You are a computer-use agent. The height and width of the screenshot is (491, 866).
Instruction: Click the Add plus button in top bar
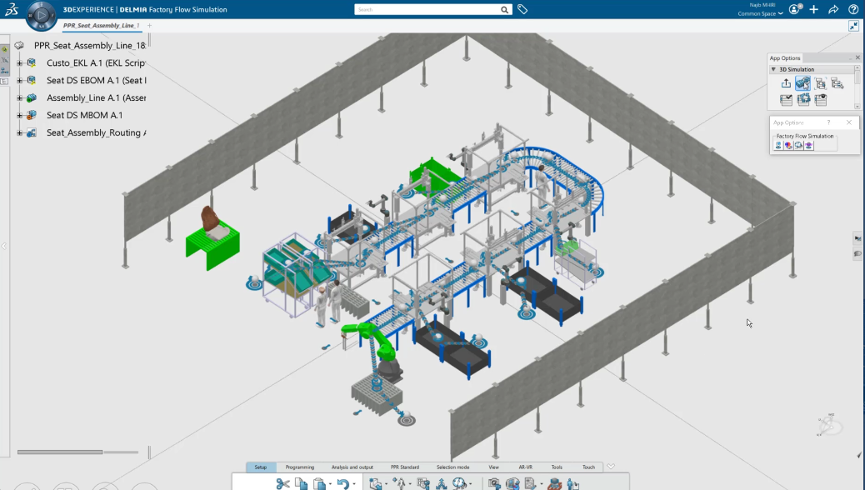[x=814, y=9]
